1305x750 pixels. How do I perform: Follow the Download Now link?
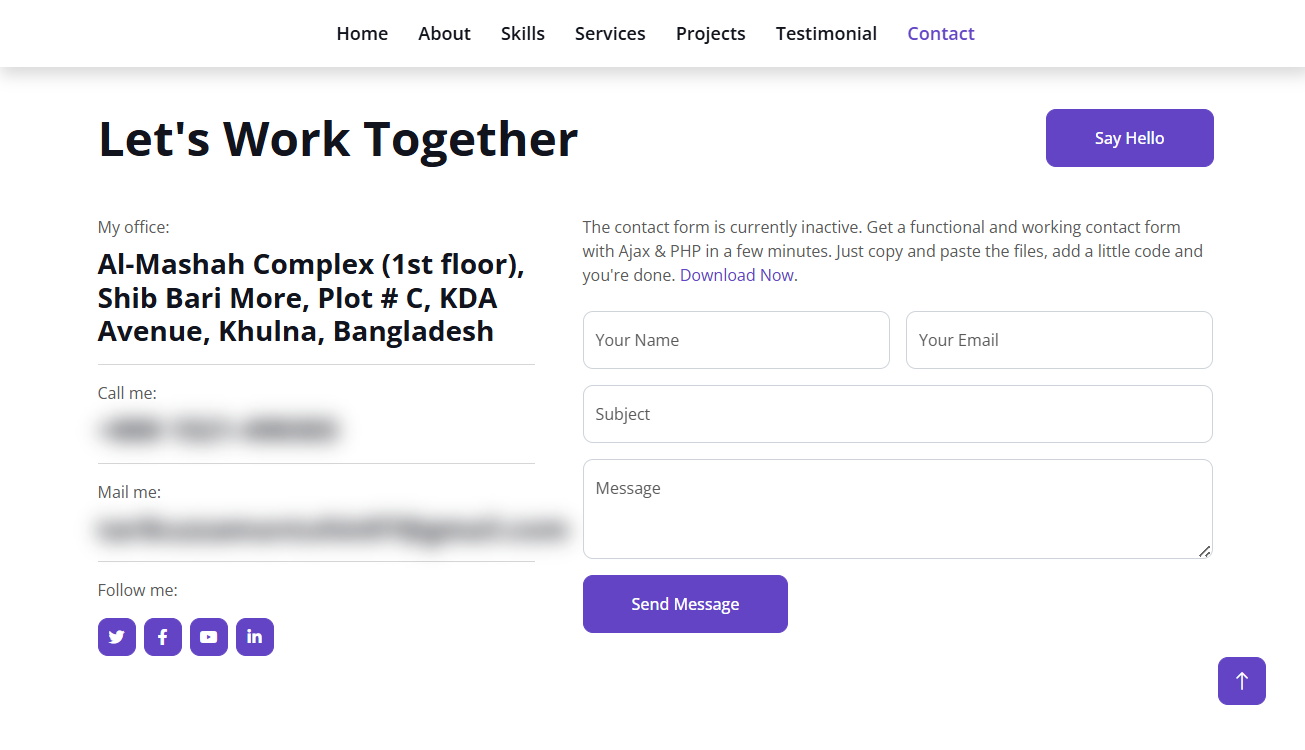pyautogui.click(x=737, y=275)
